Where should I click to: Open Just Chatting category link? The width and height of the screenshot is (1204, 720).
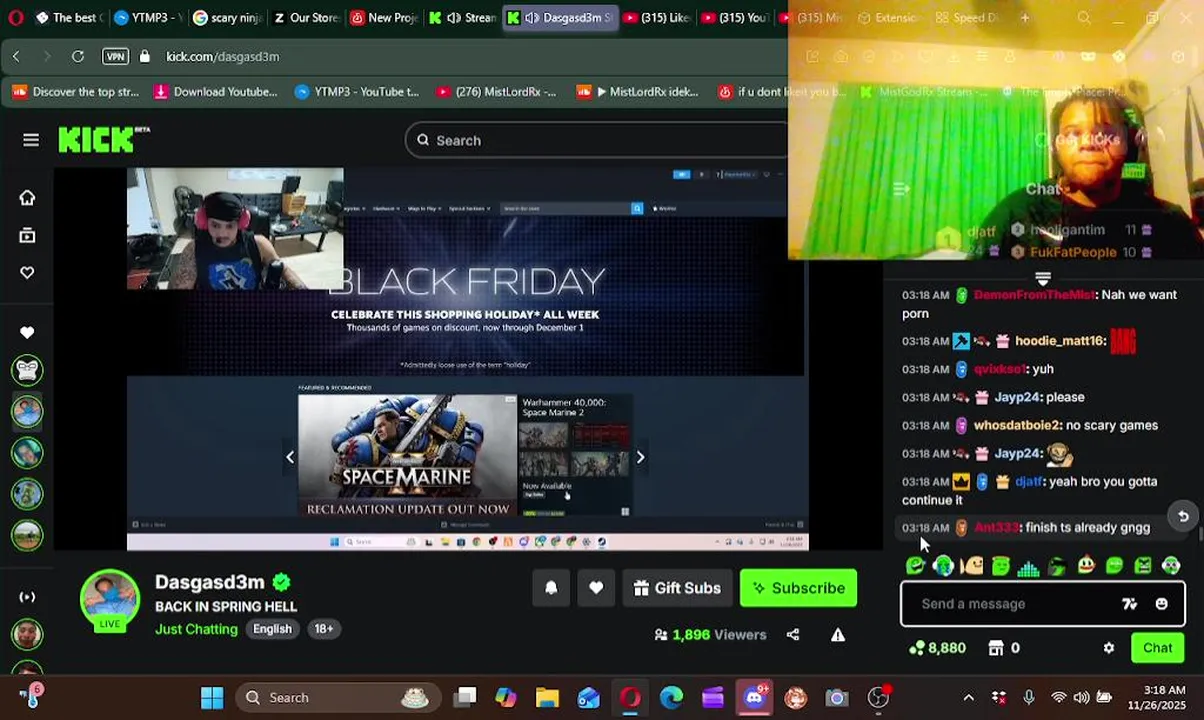click(x=196, y=629)
